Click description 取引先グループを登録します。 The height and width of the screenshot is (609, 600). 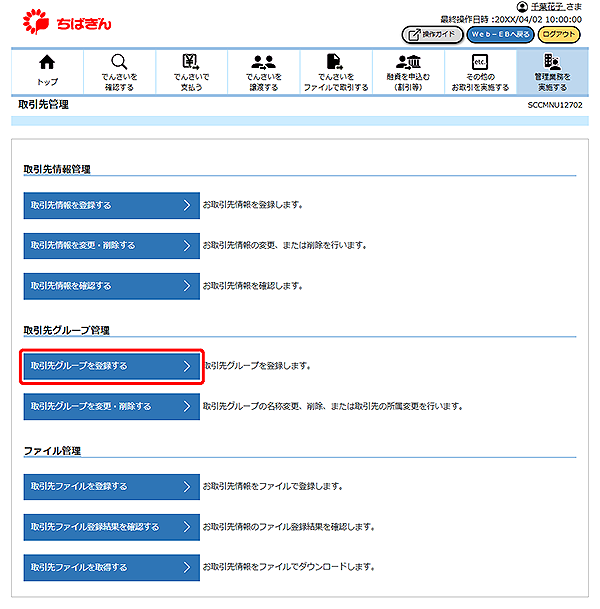pyautogui.click(x=257, y=366)
